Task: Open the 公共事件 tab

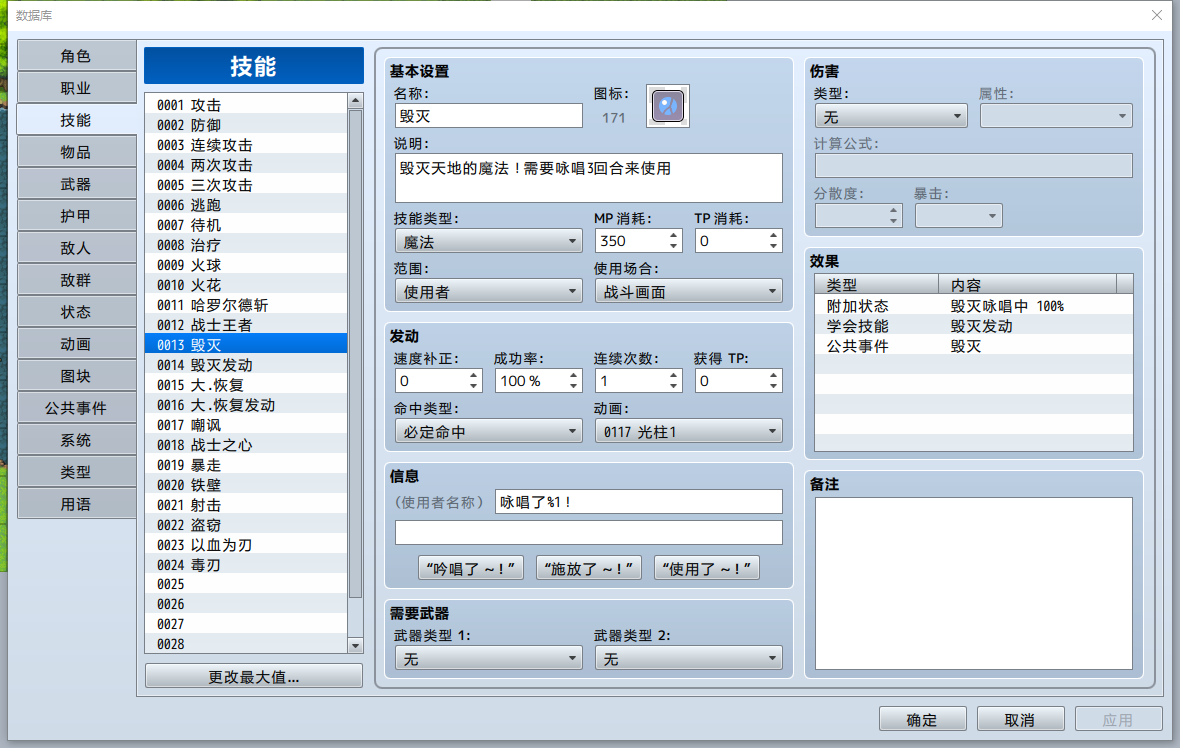Action: pos(76,408)
